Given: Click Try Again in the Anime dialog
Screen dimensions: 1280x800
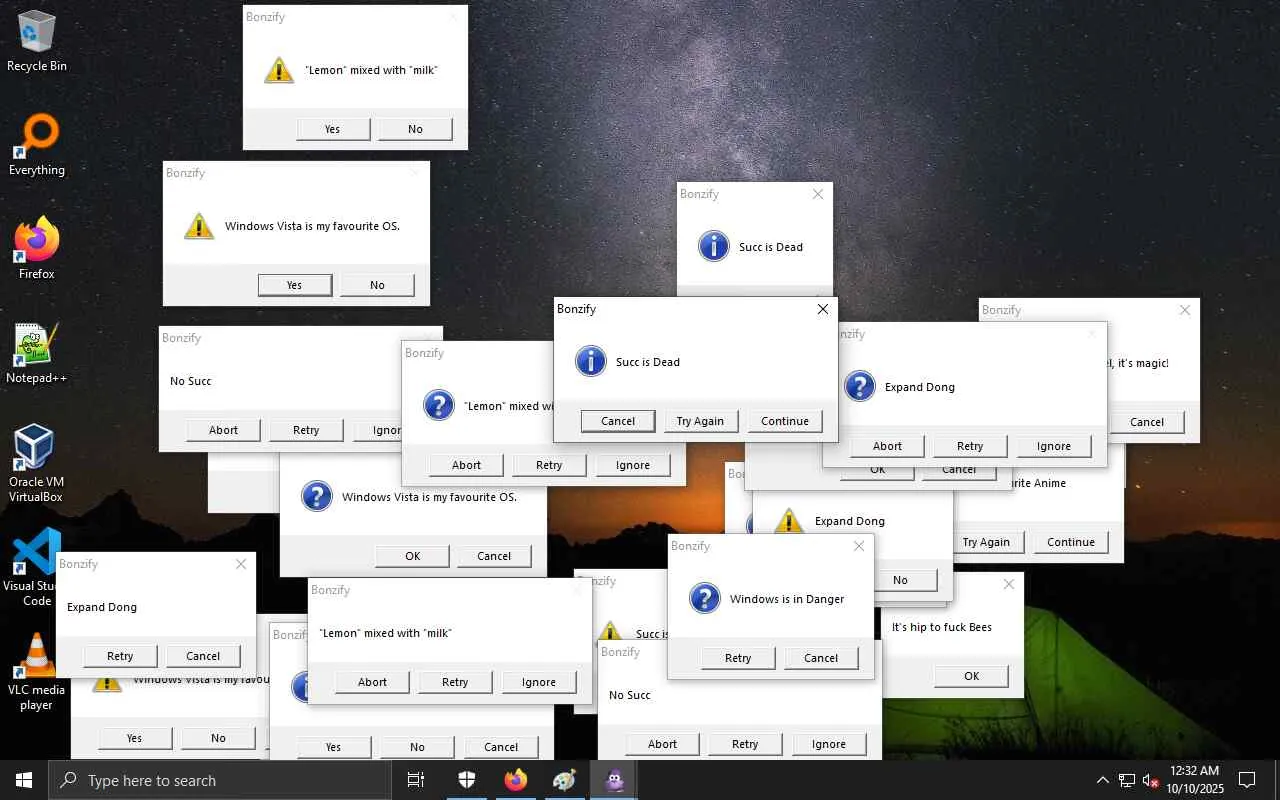Looking at the screenshot, I should (986, 542).
